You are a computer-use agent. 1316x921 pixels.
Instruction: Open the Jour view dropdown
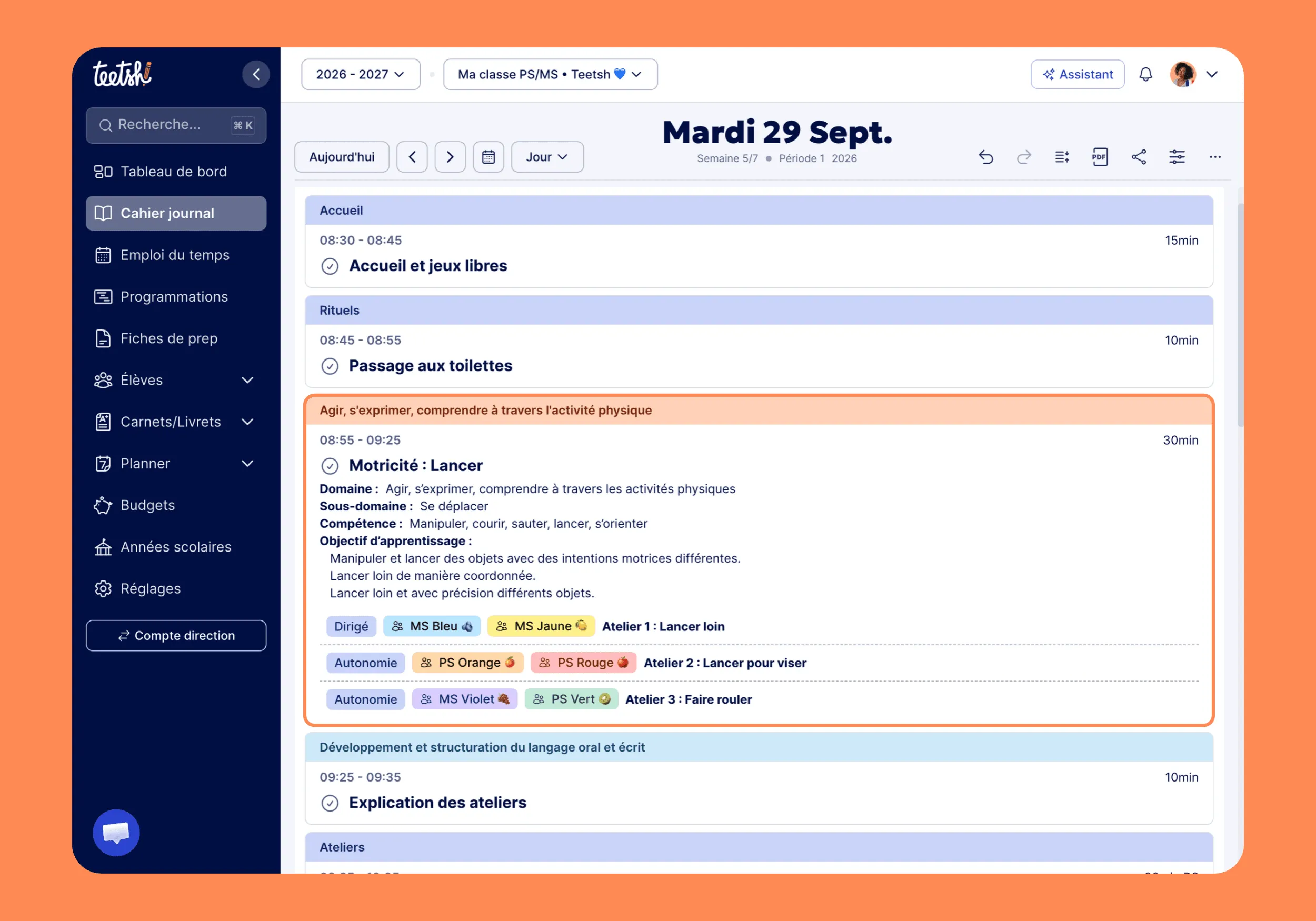547,157
